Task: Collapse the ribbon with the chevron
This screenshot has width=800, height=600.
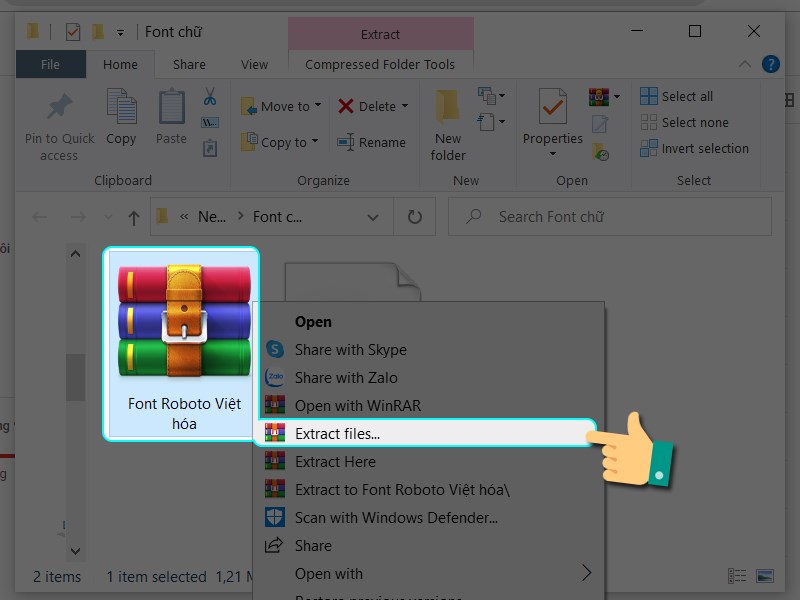Action: [745, 64]
